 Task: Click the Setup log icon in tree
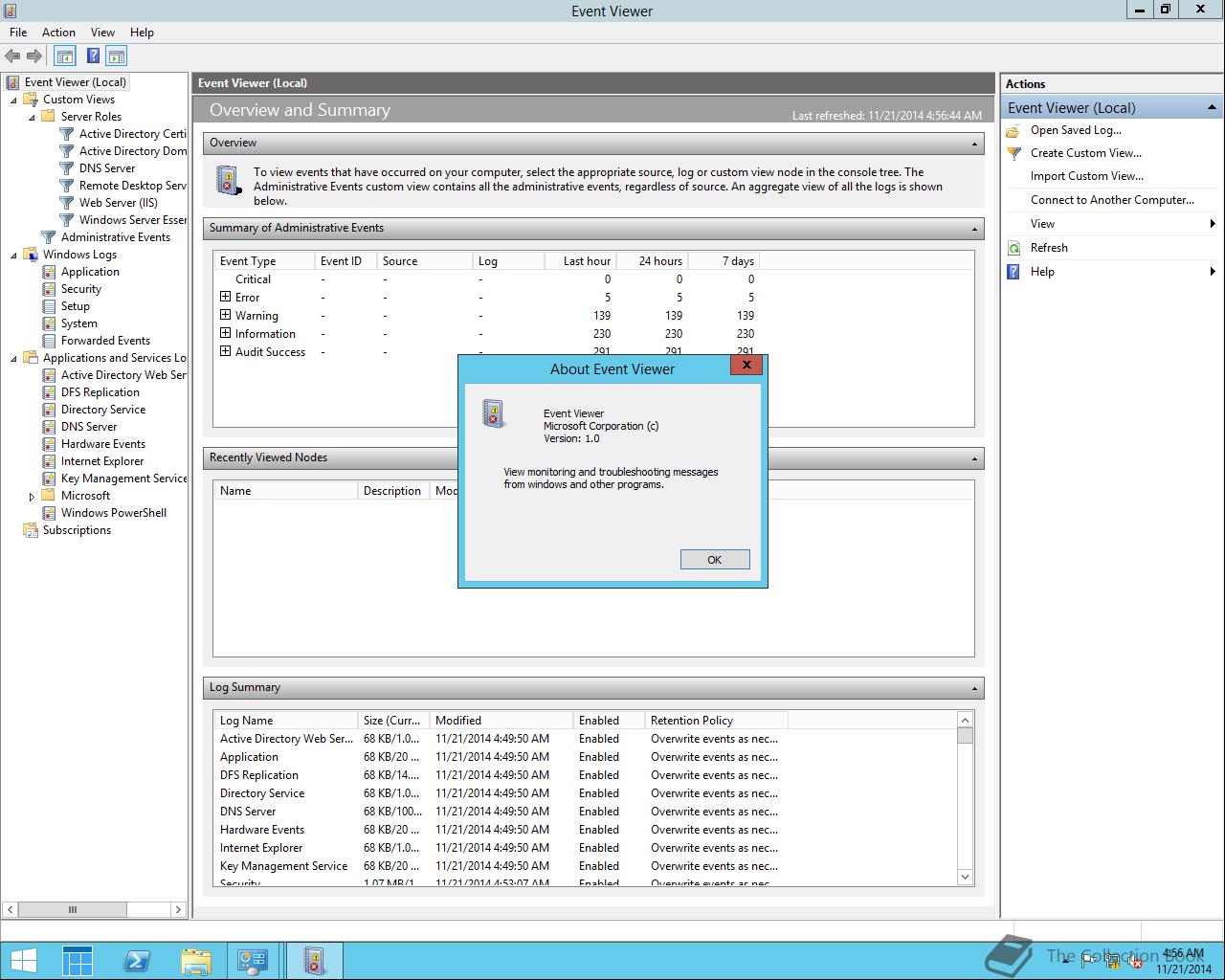pos(49,306)
